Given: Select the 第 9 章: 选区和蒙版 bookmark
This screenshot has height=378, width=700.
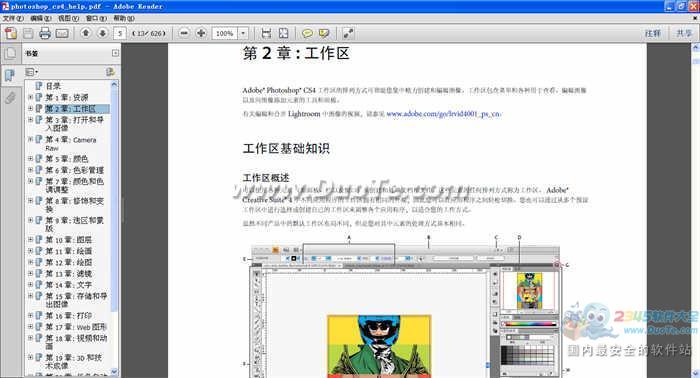Looking at the screenshot, I should (75, 224).
